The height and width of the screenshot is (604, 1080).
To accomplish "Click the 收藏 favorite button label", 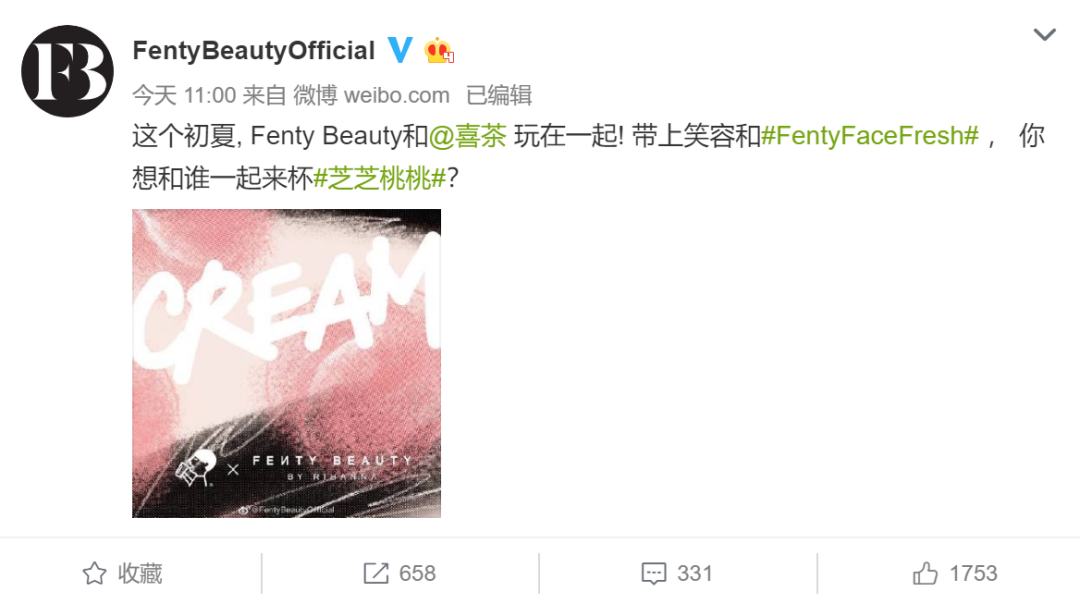I will click(x=140, y=573).
